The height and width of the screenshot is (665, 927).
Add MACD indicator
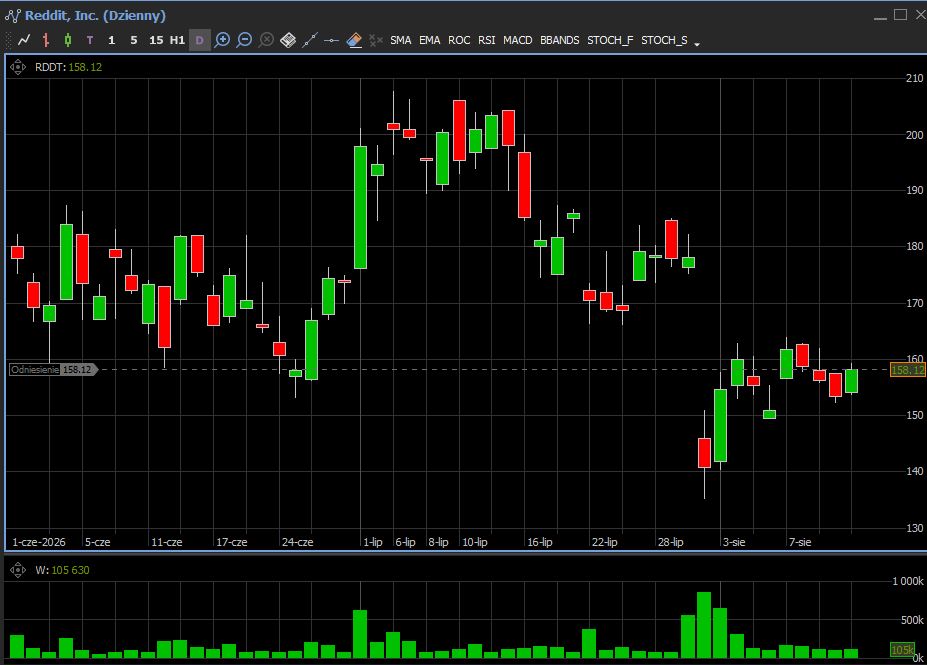(x=518, y=40)
